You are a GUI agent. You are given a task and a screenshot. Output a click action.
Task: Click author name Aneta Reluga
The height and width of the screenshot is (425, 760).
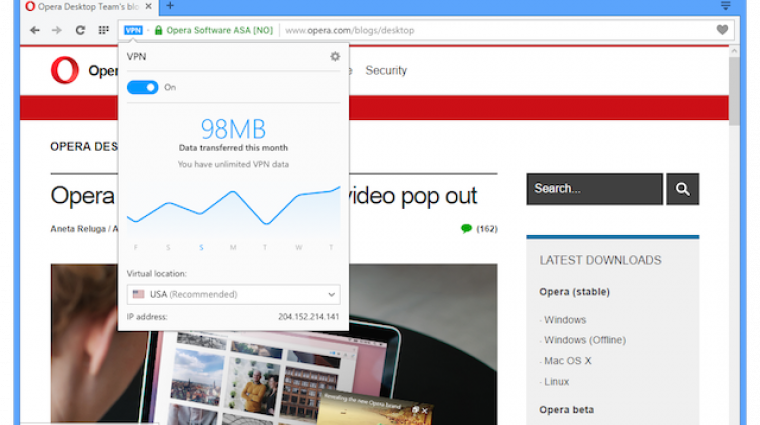coord(78,229)
